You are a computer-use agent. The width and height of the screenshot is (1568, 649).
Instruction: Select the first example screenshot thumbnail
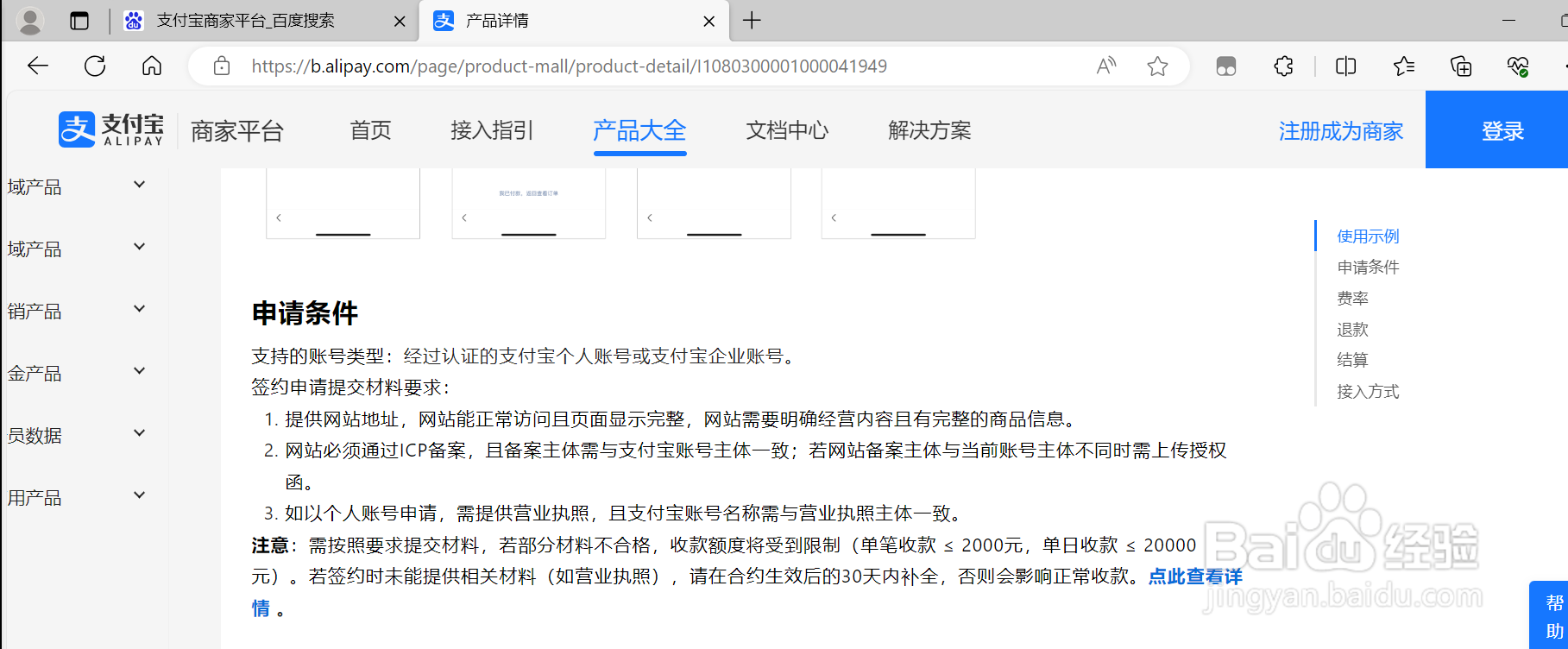[343, 204]
